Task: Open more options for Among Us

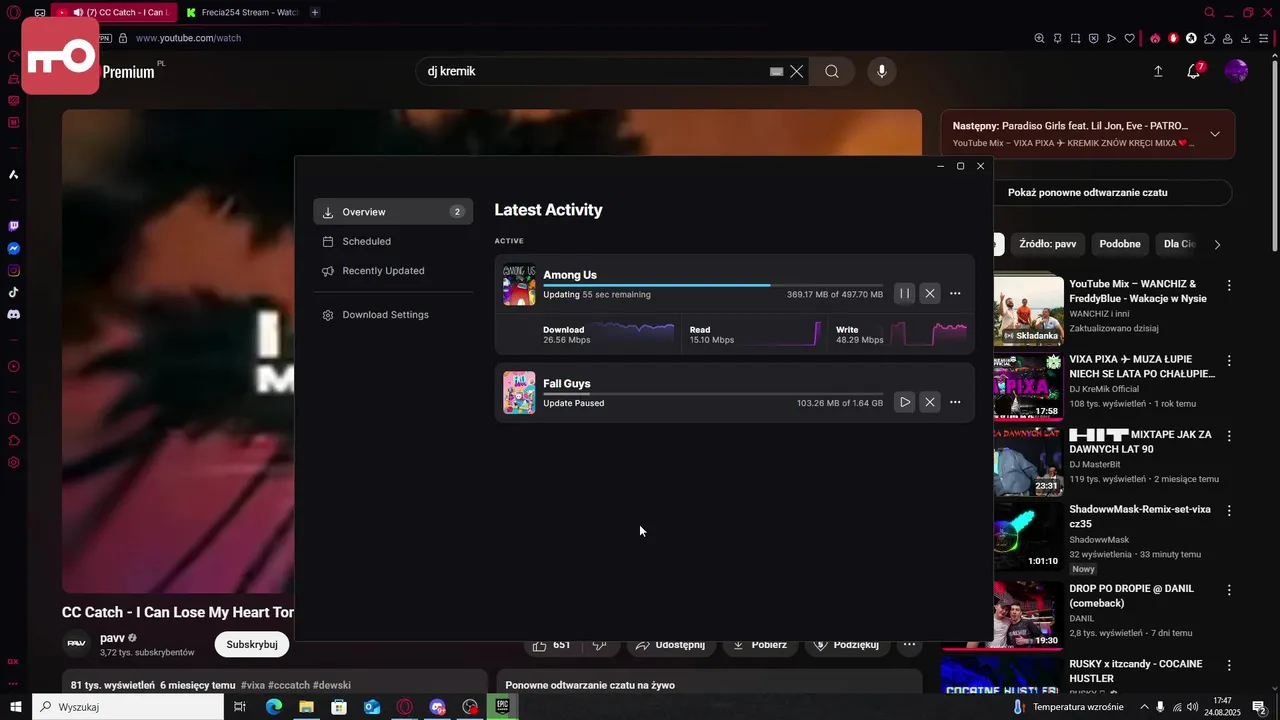Action: tap(955, 293)
